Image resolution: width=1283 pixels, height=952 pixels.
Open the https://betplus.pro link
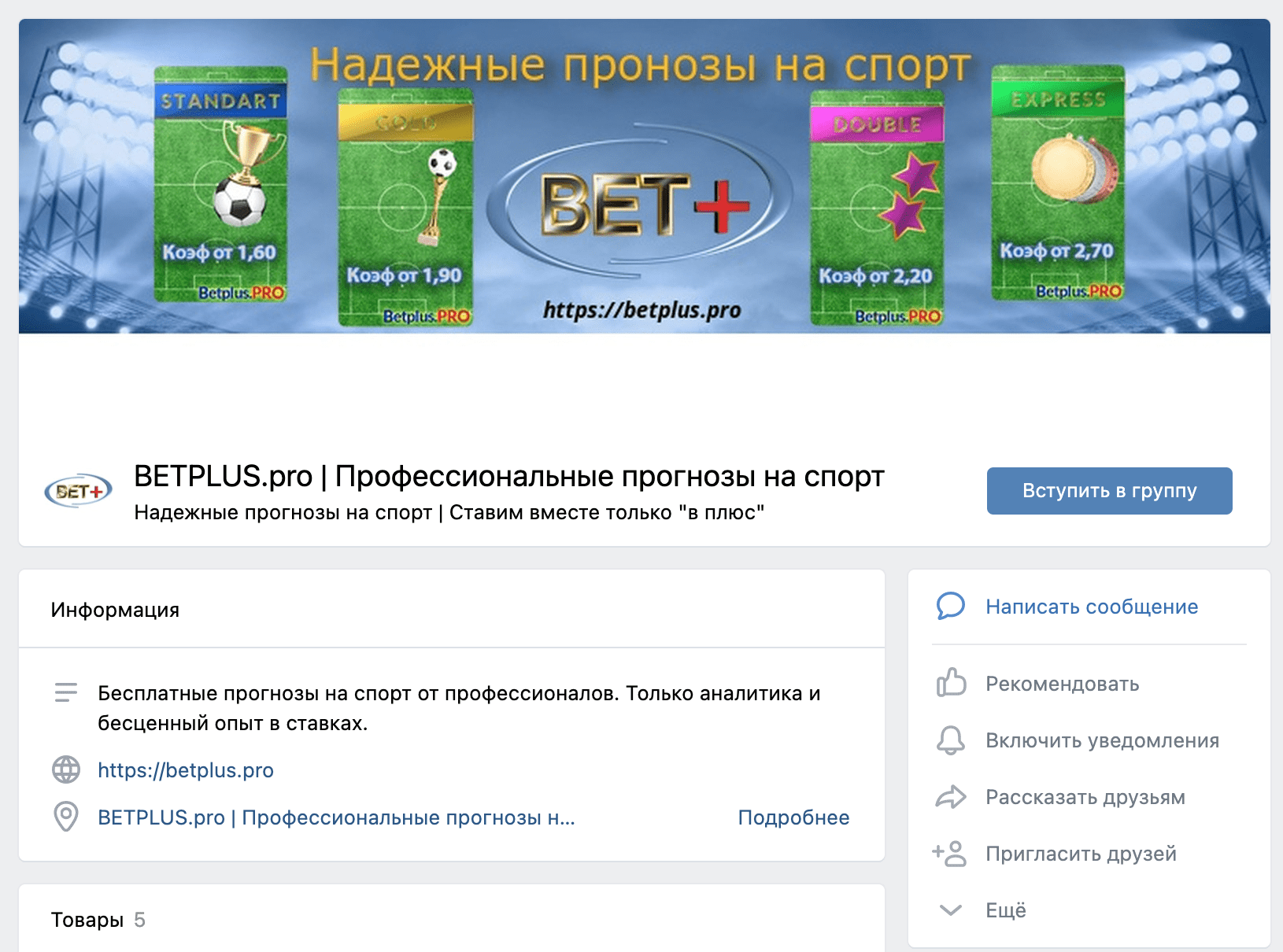(186, 770)
